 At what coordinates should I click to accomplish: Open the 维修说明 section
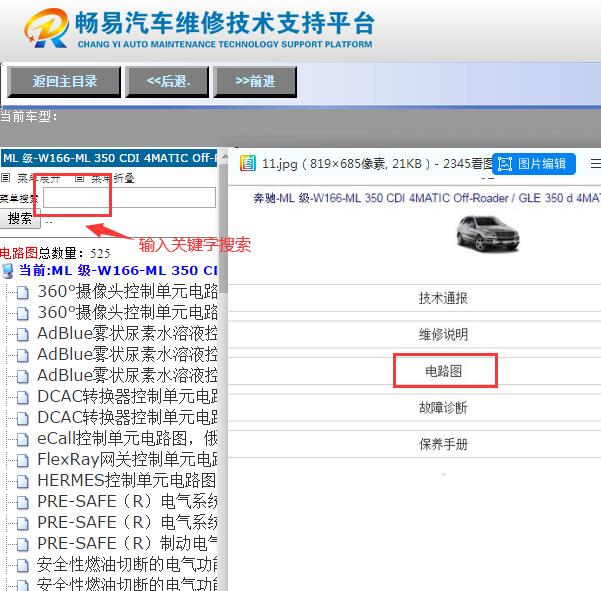click(x=443, y=335)
